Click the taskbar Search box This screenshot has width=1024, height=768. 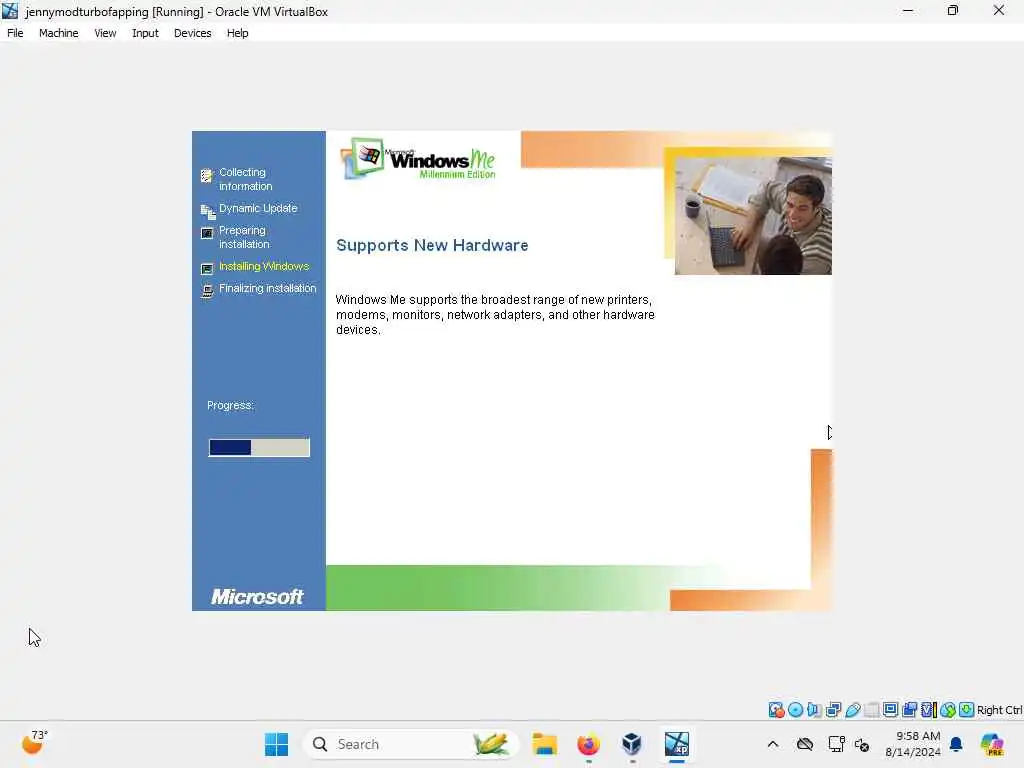pyautogui.click(x=411, y=744)
